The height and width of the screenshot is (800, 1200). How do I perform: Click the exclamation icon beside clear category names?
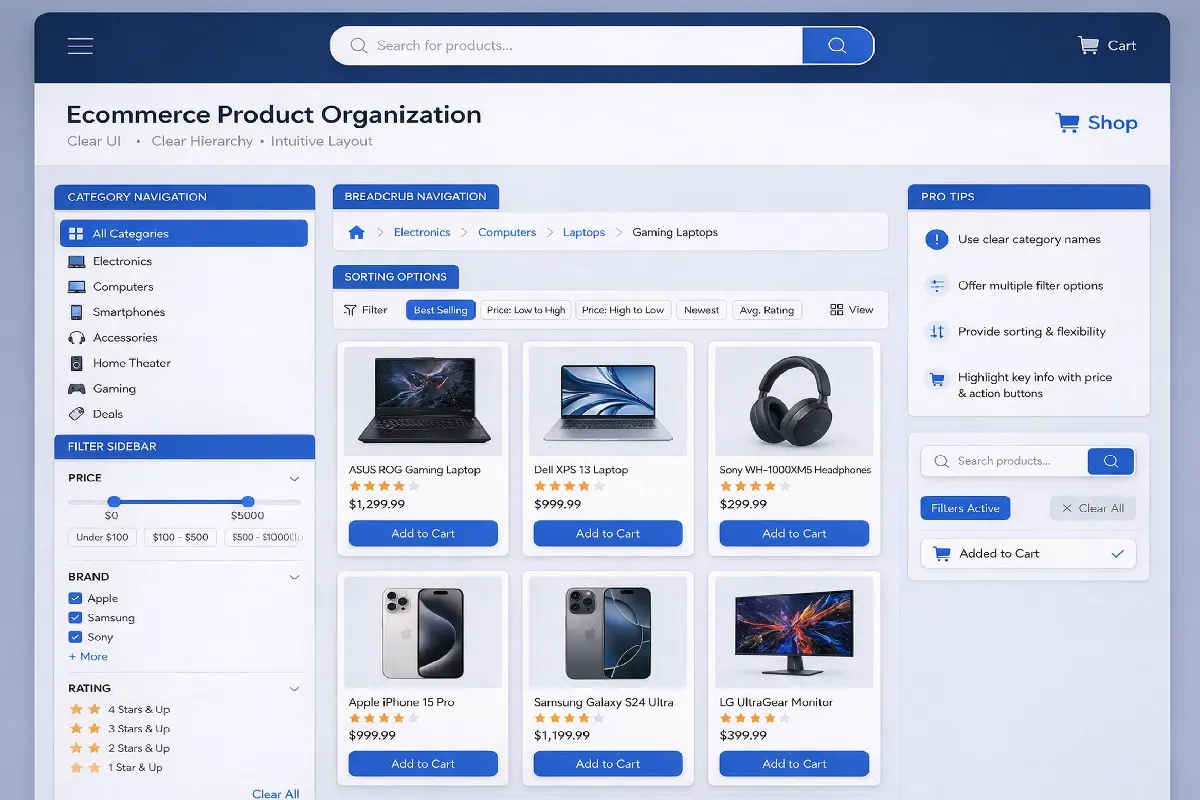point(937,239)
